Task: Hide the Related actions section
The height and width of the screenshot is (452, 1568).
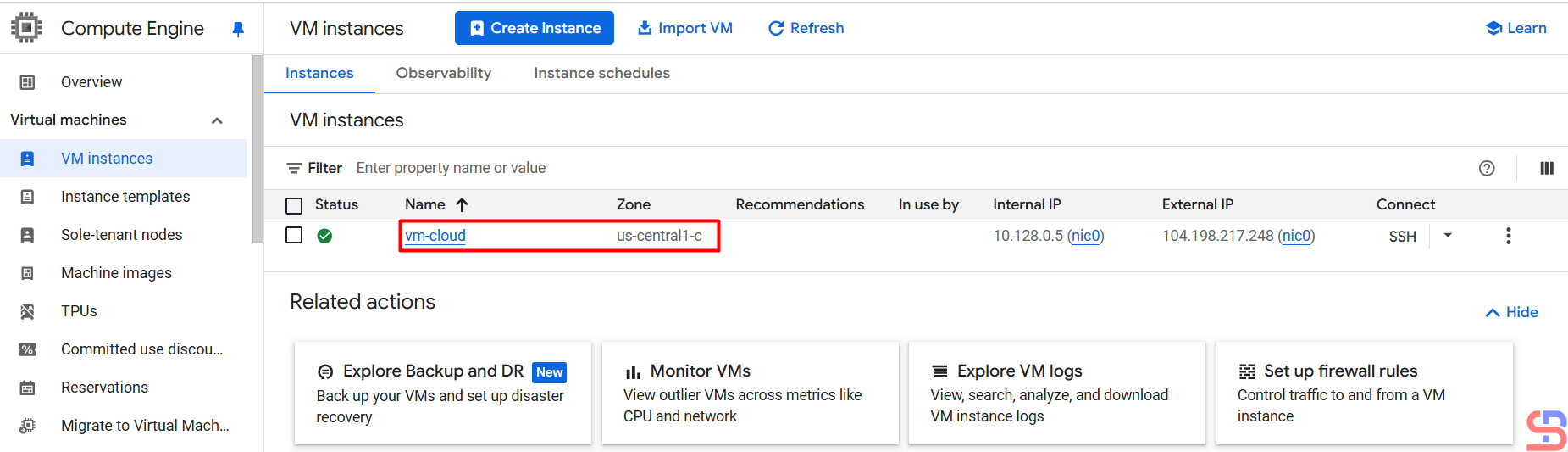Action: point(1512,312)
